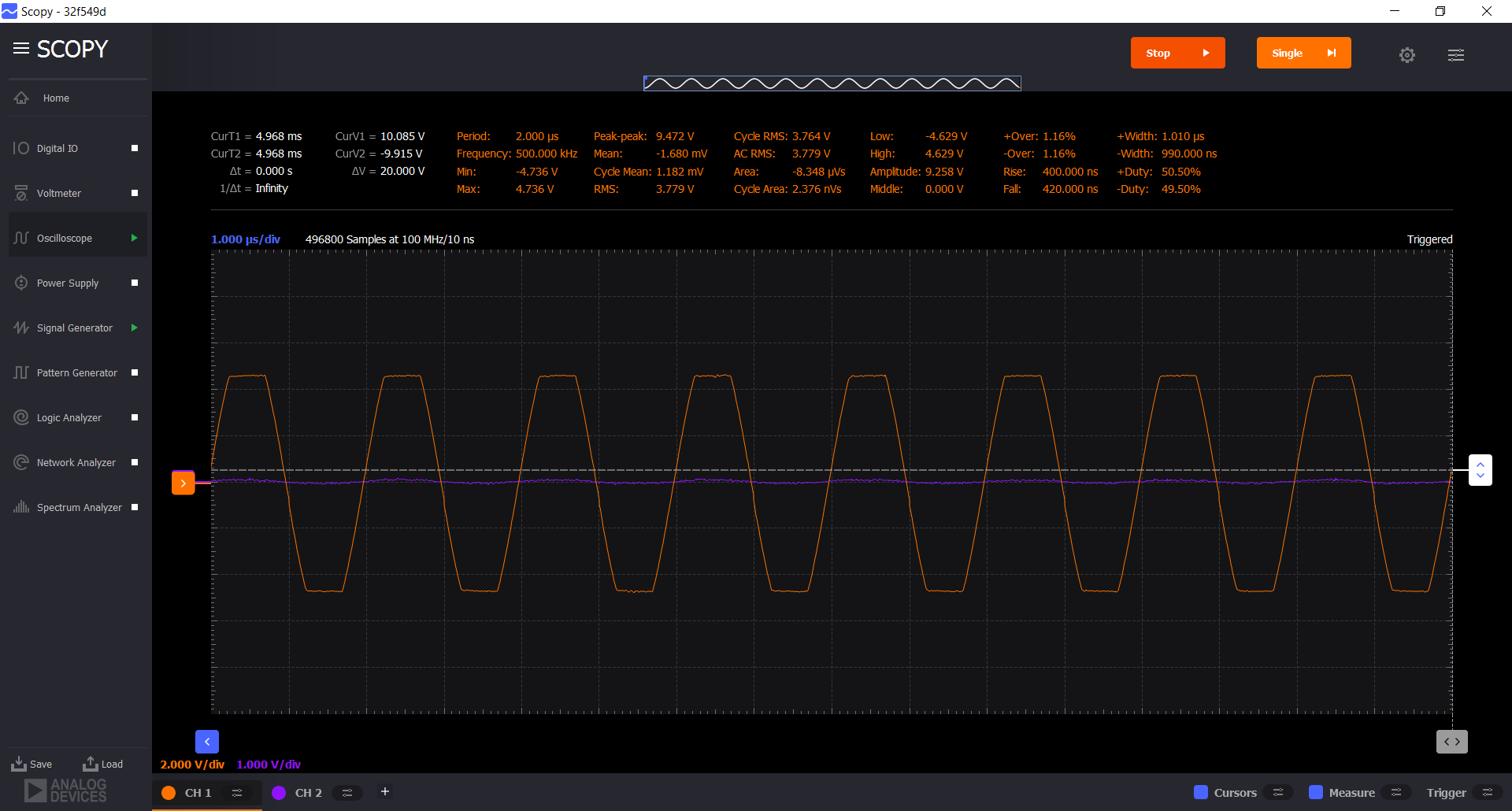Click the Measure label
This screenshot has height=811, width=1512.
click(1352, 793)
